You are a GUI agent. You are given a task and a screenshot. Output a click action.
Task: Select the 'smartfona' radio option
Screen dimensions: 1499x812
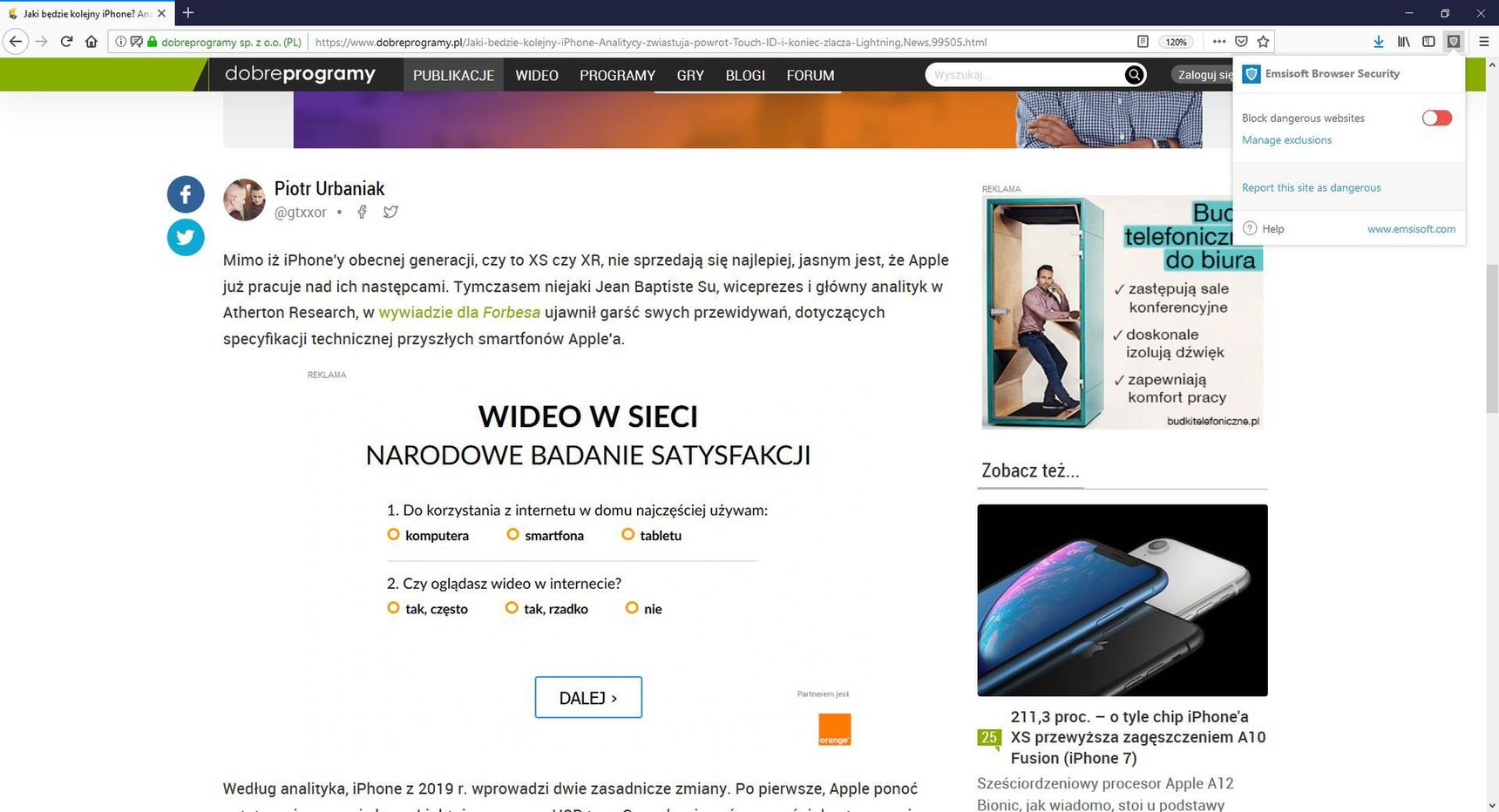[512, 534]
